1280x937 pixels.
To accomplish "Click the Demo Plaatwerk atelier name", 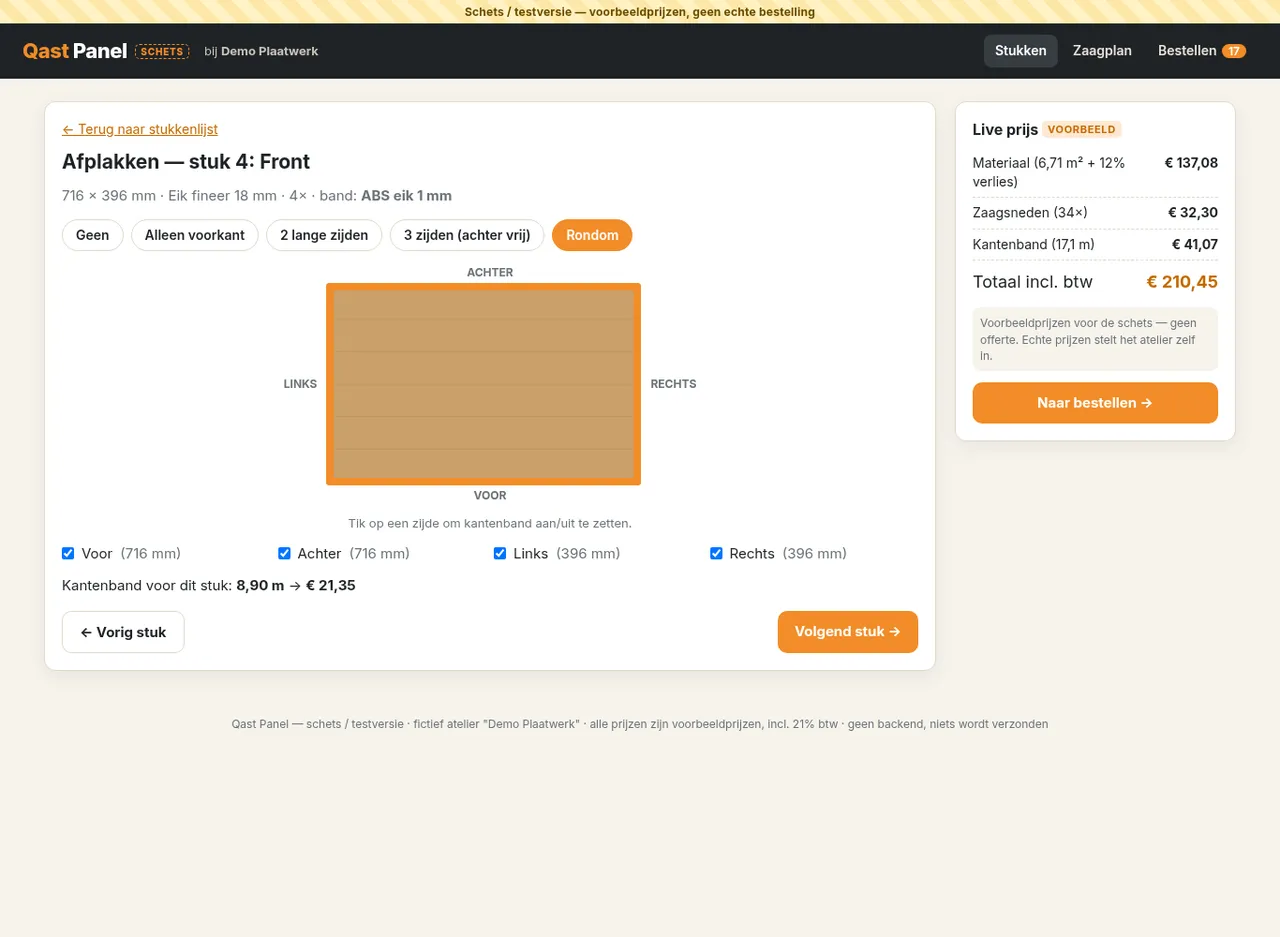I will (x=270, y=51).
